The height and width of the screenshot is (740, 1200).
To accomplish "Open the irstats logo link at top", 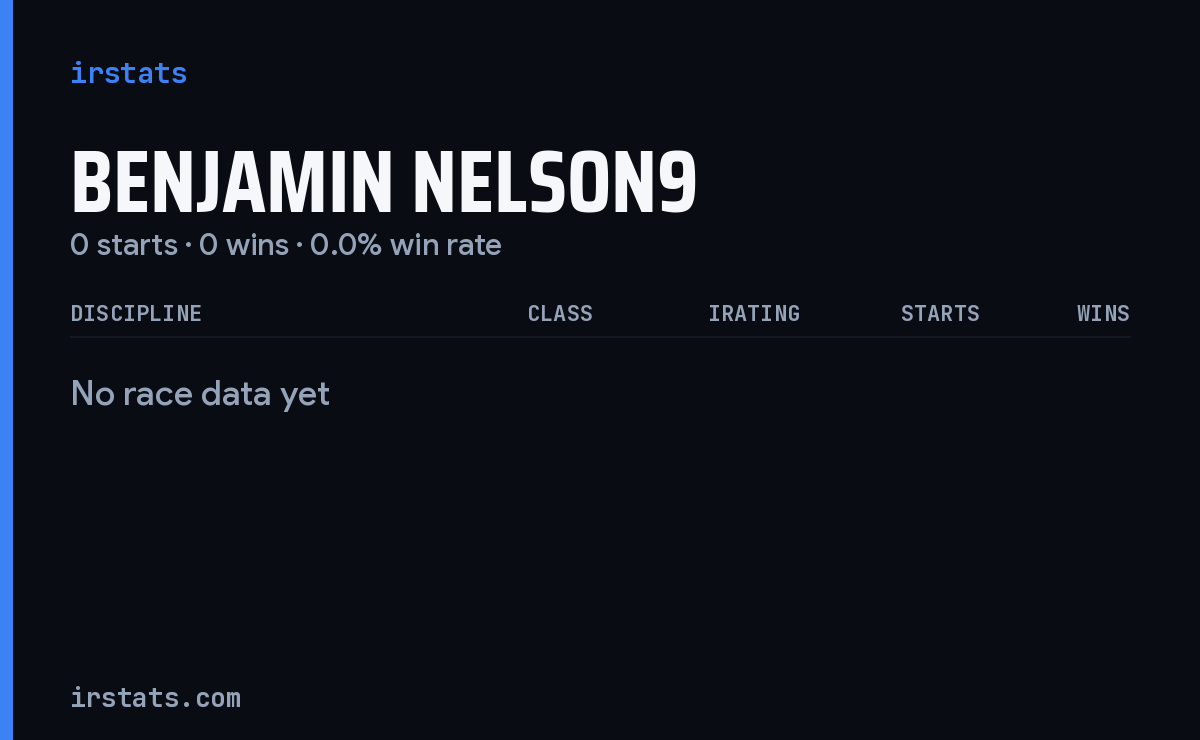I will click(x=128, y=73).
